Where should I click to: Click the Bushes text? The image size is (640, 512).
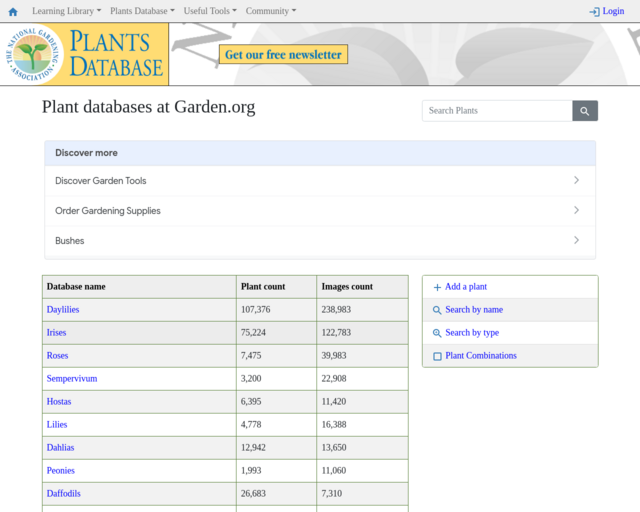pos(70,240)
